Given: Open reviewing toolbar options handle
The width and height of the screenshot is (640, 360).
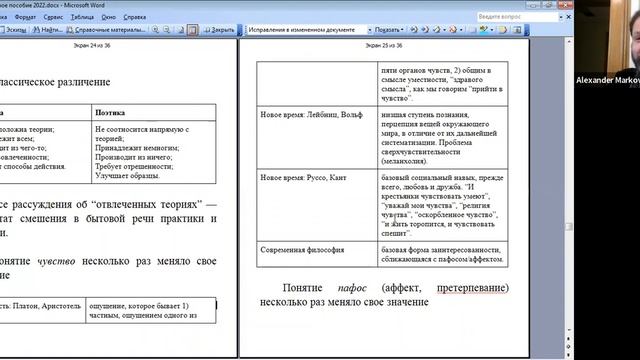Looking at the screenshot, I should coord(527,30).
